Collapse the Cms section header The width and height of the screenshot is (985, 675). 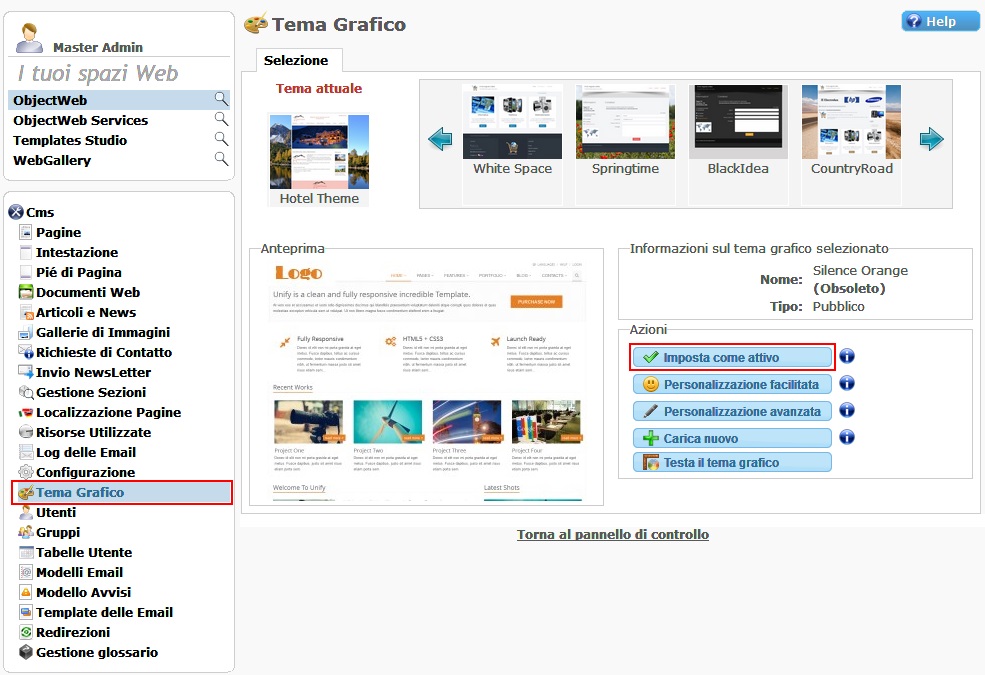[x=16, y=212]
